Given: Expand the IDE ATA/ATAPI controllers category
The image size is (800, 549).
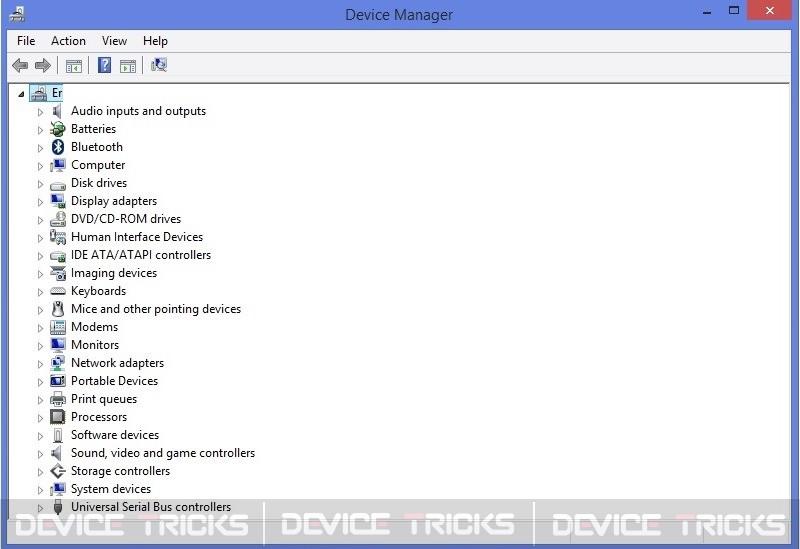Looking at the screenshot, I should pyautogui.click(x=40, y=256).
